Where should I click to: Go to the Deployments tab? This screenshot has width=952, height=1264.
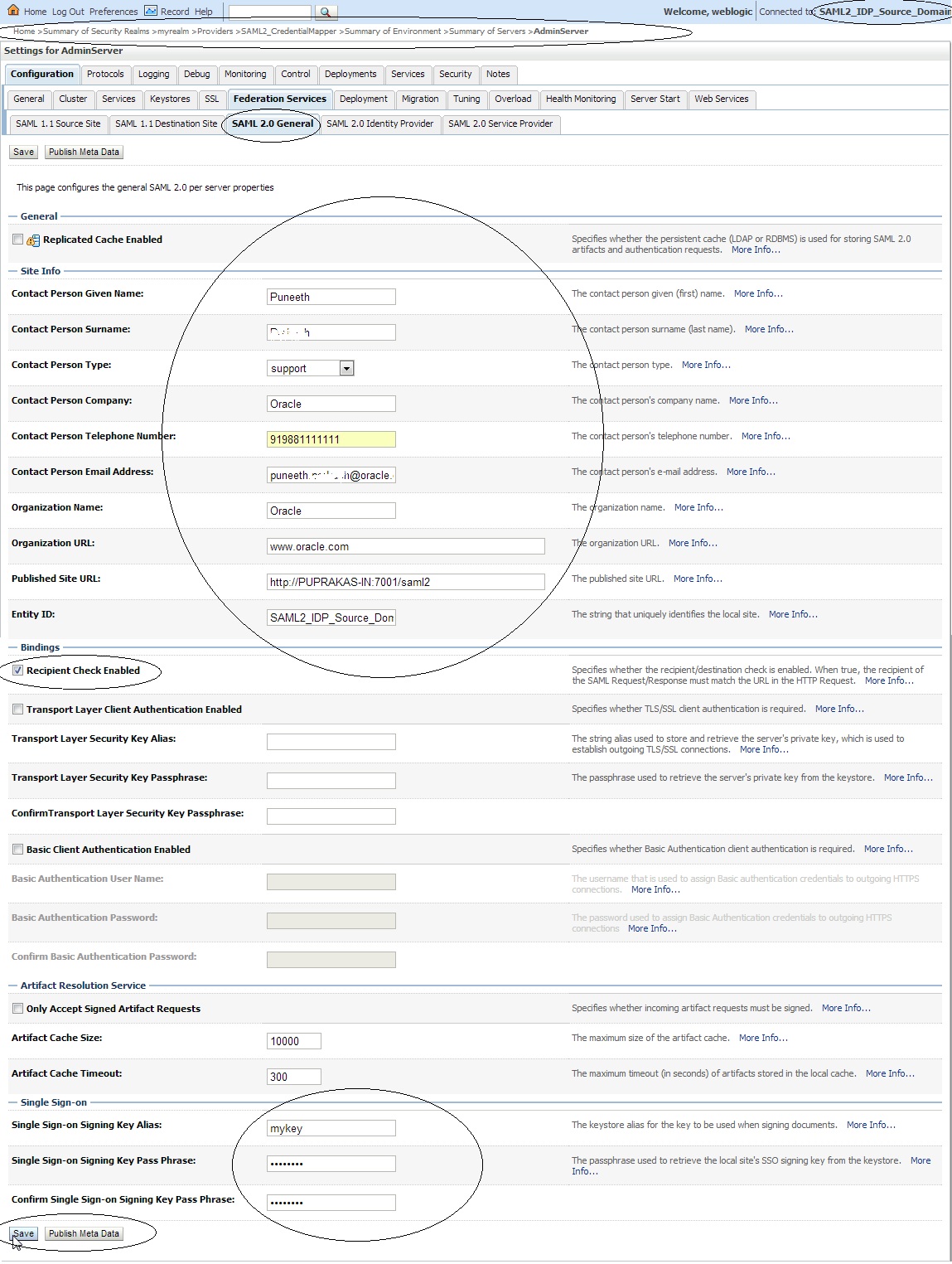click(x=350, y=74)
